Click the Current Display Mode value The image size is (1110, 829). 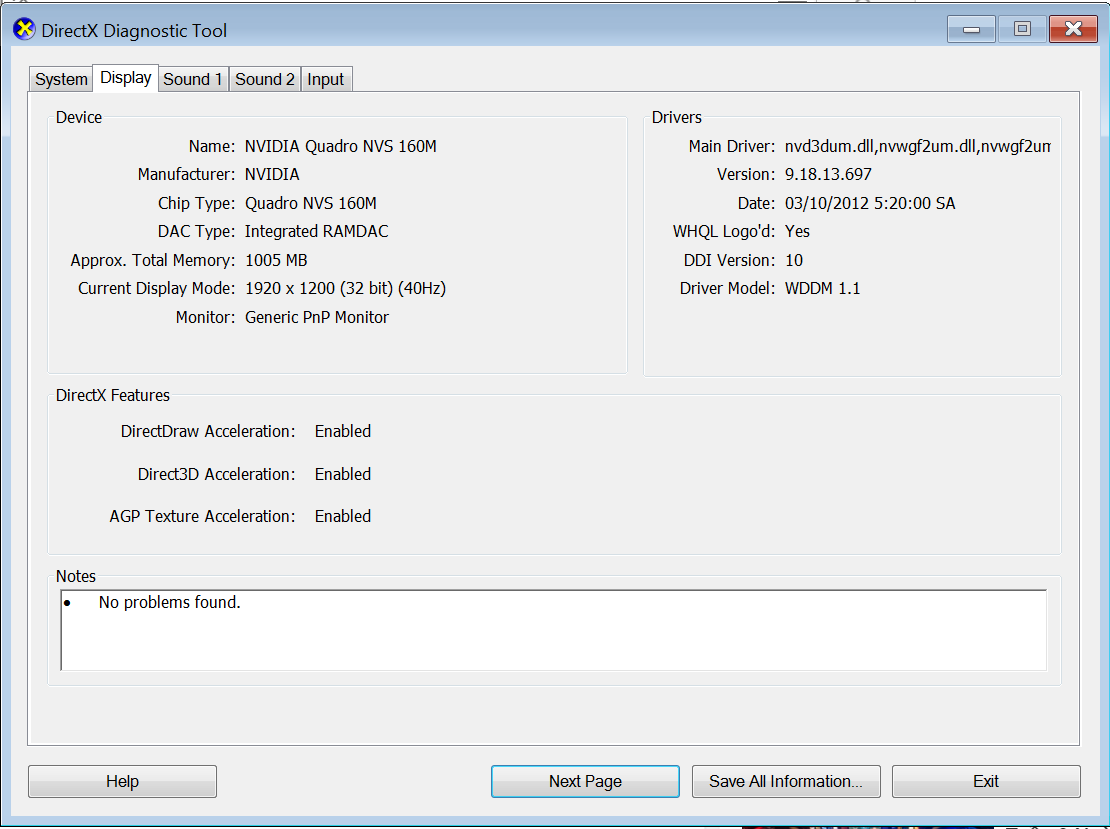345,288
